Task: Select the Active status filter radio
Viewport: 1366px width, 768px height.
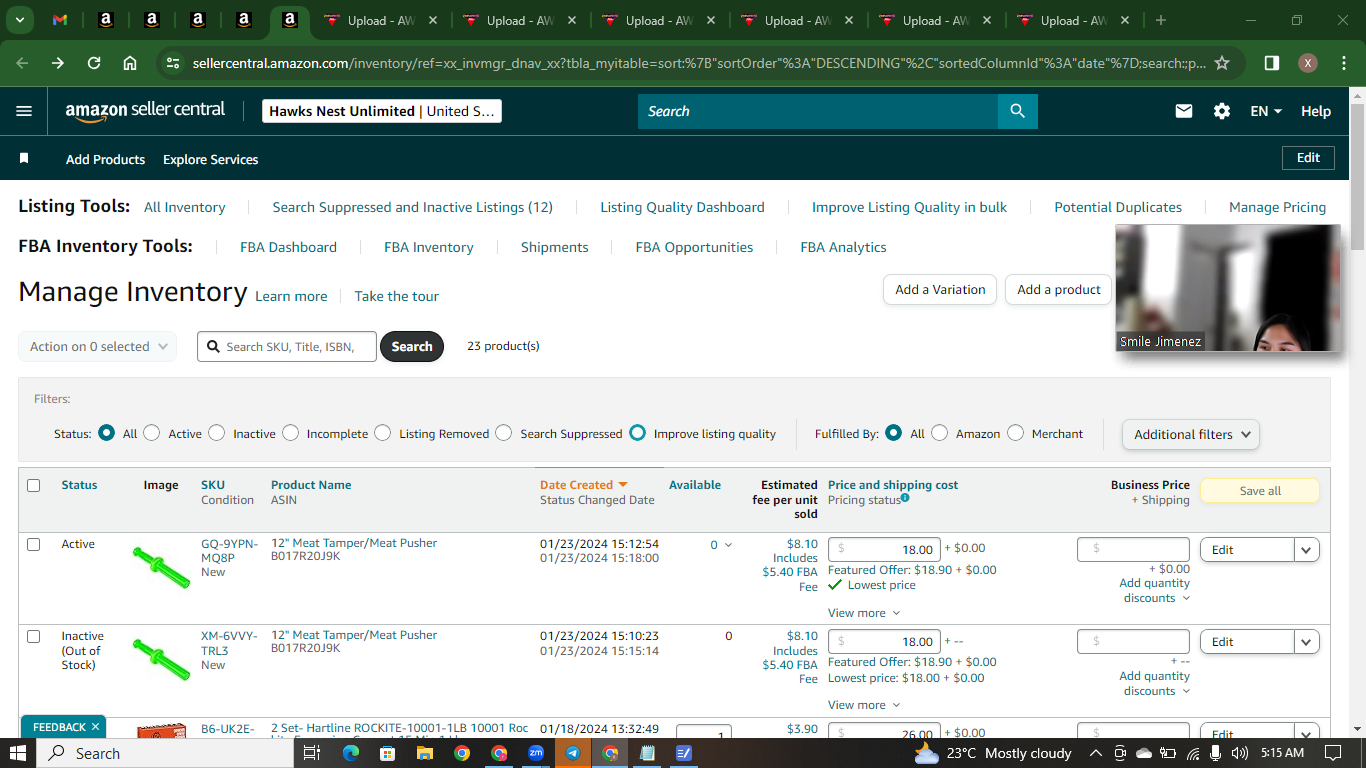Action: click(x=152, y=433)
